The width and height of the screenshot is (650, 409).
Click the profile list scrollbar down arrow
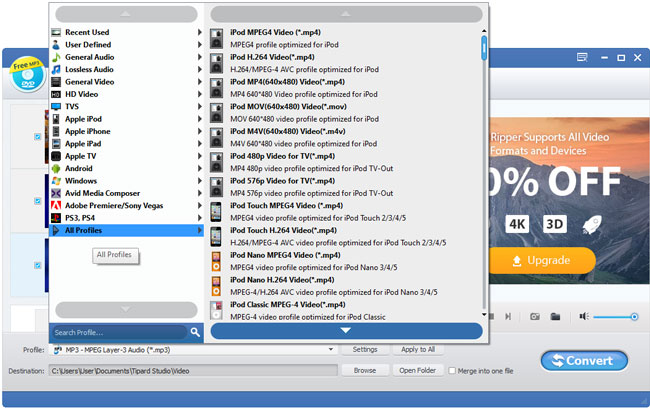[484, 315]
